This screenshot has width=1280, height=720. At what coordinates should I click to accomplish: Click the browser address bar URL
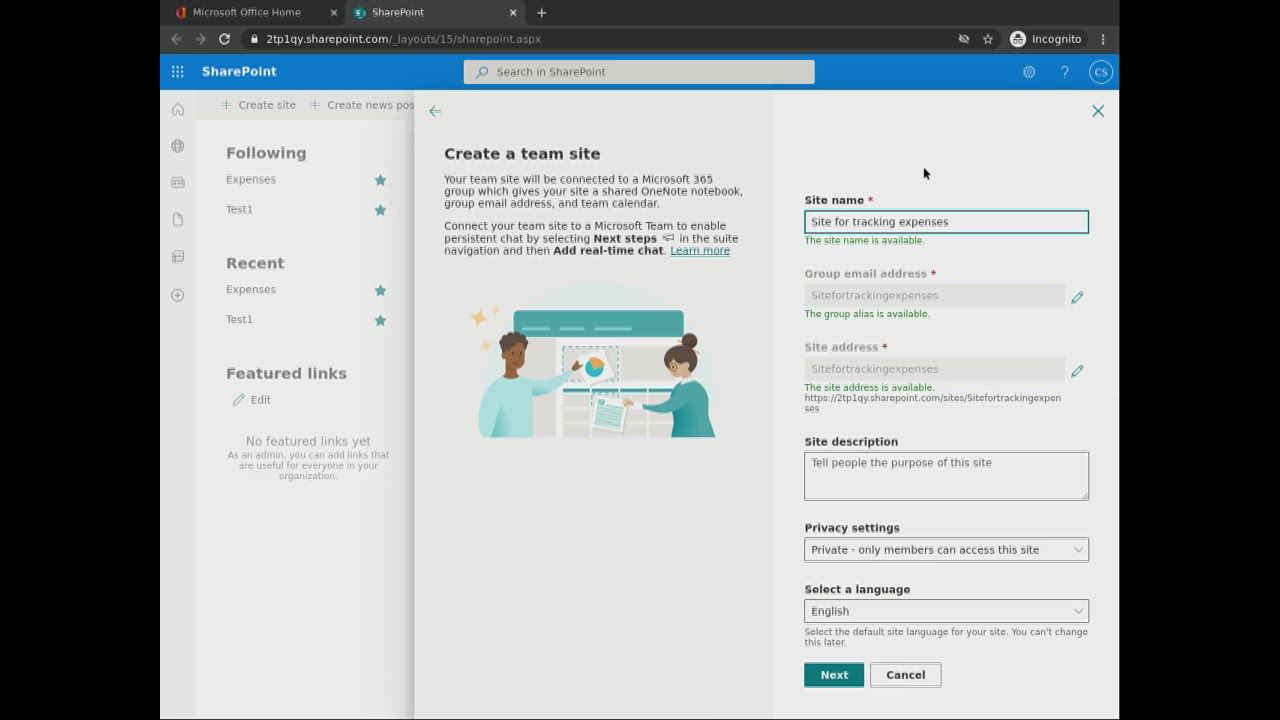403,39
